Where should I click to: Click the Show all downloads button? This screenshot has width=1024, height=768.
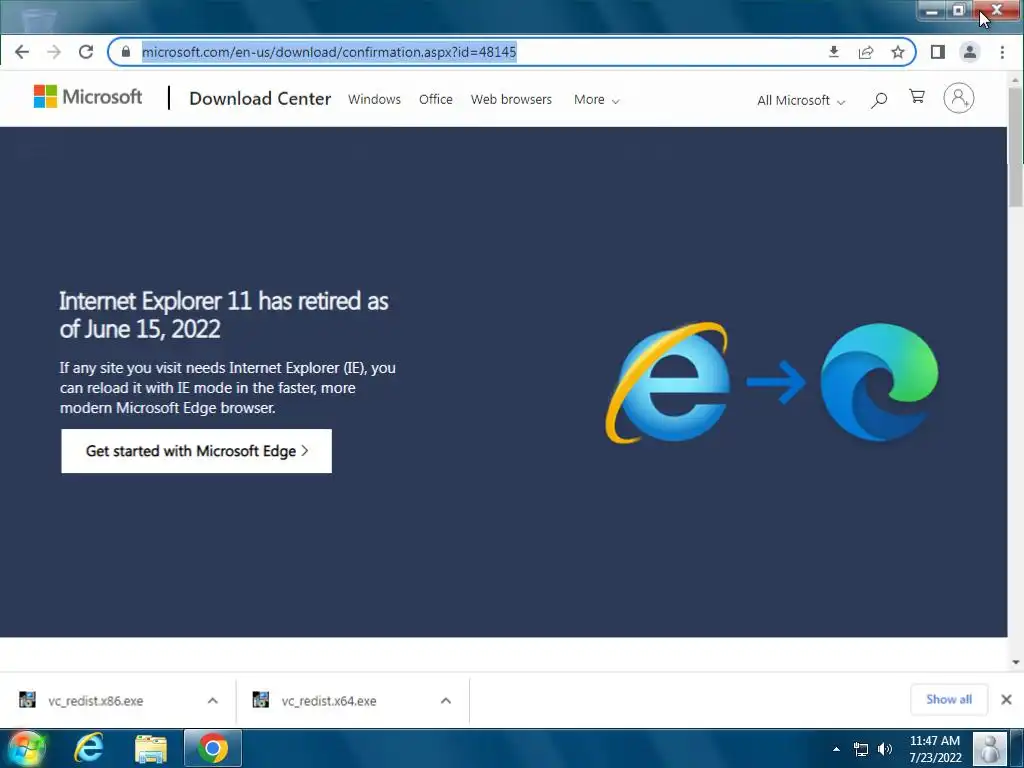[948, 699]
